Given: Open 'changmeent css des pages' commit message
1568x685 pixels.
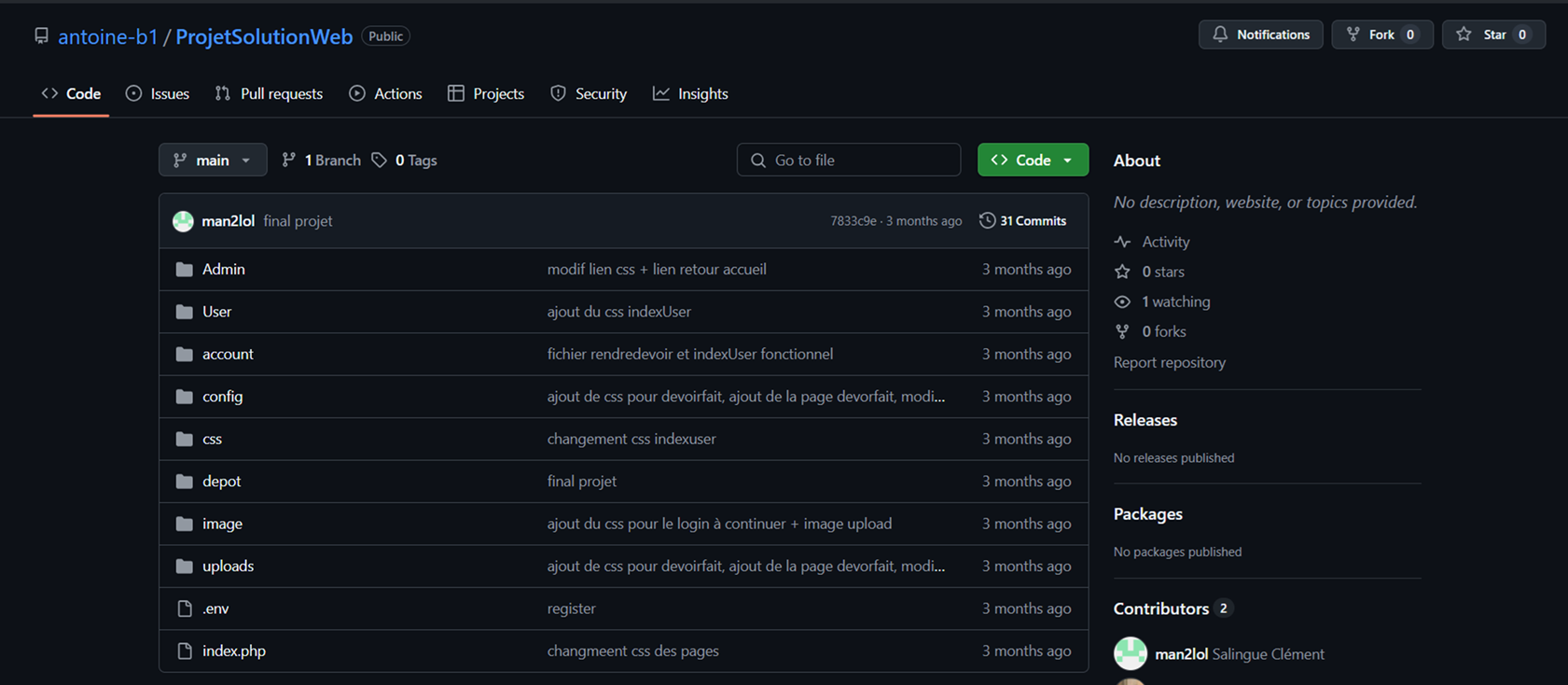Looking at the screenshot, I should [633, 650].
